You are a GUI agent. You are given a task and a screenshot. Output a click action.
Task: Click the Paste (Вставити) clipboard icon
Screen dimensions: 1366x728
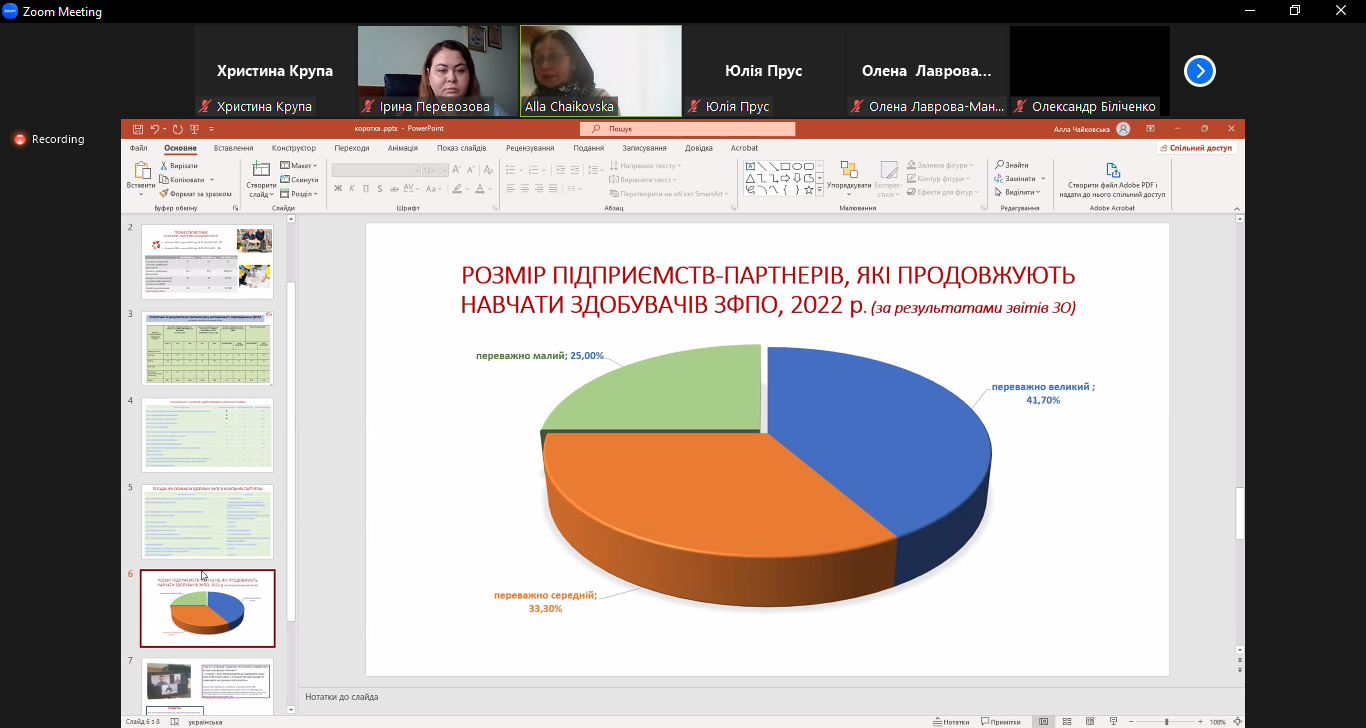141,171
